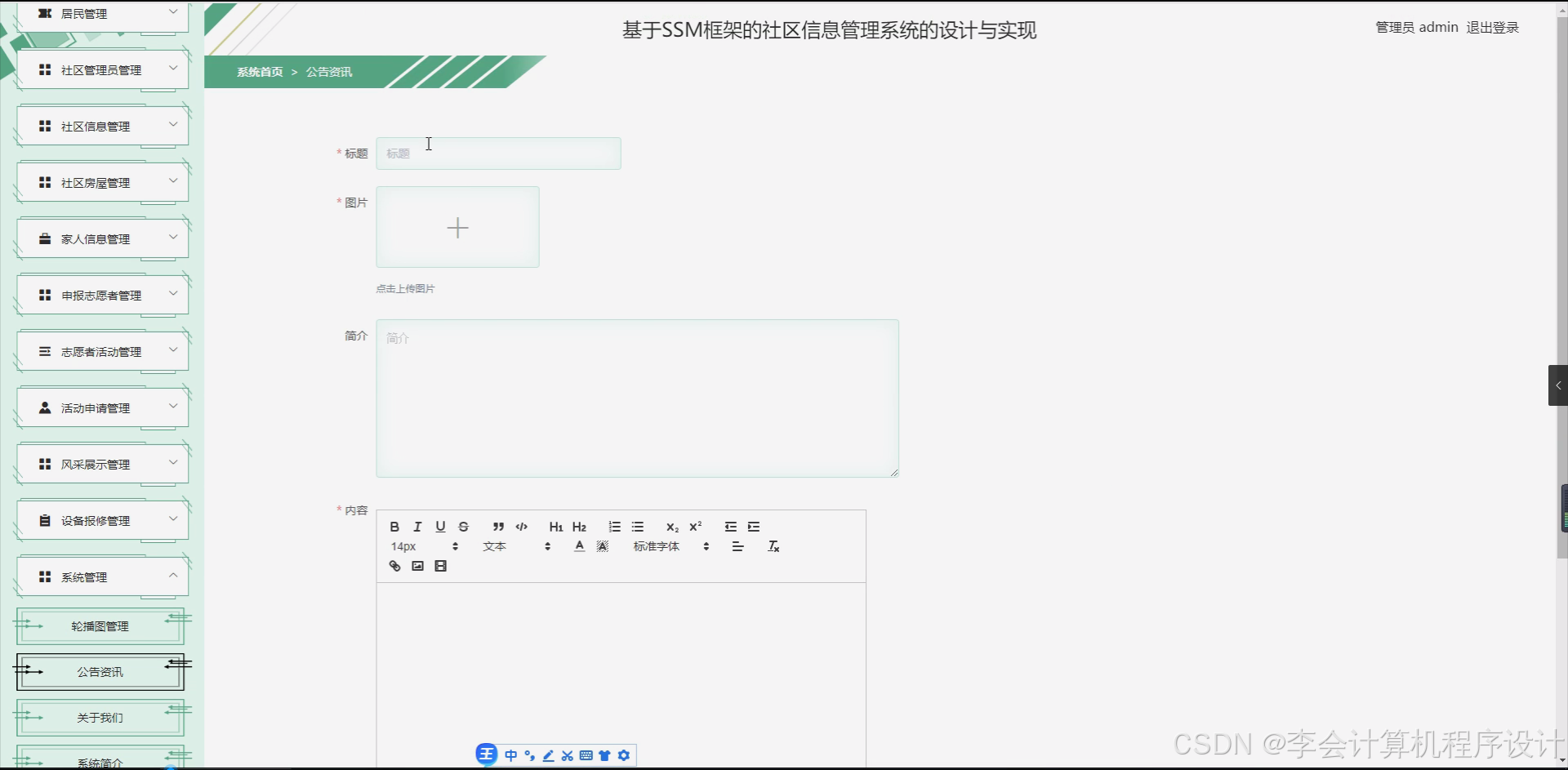Toggle subscript formatting
This screenshot has height=770, width=1568.
tap(672, 527)
